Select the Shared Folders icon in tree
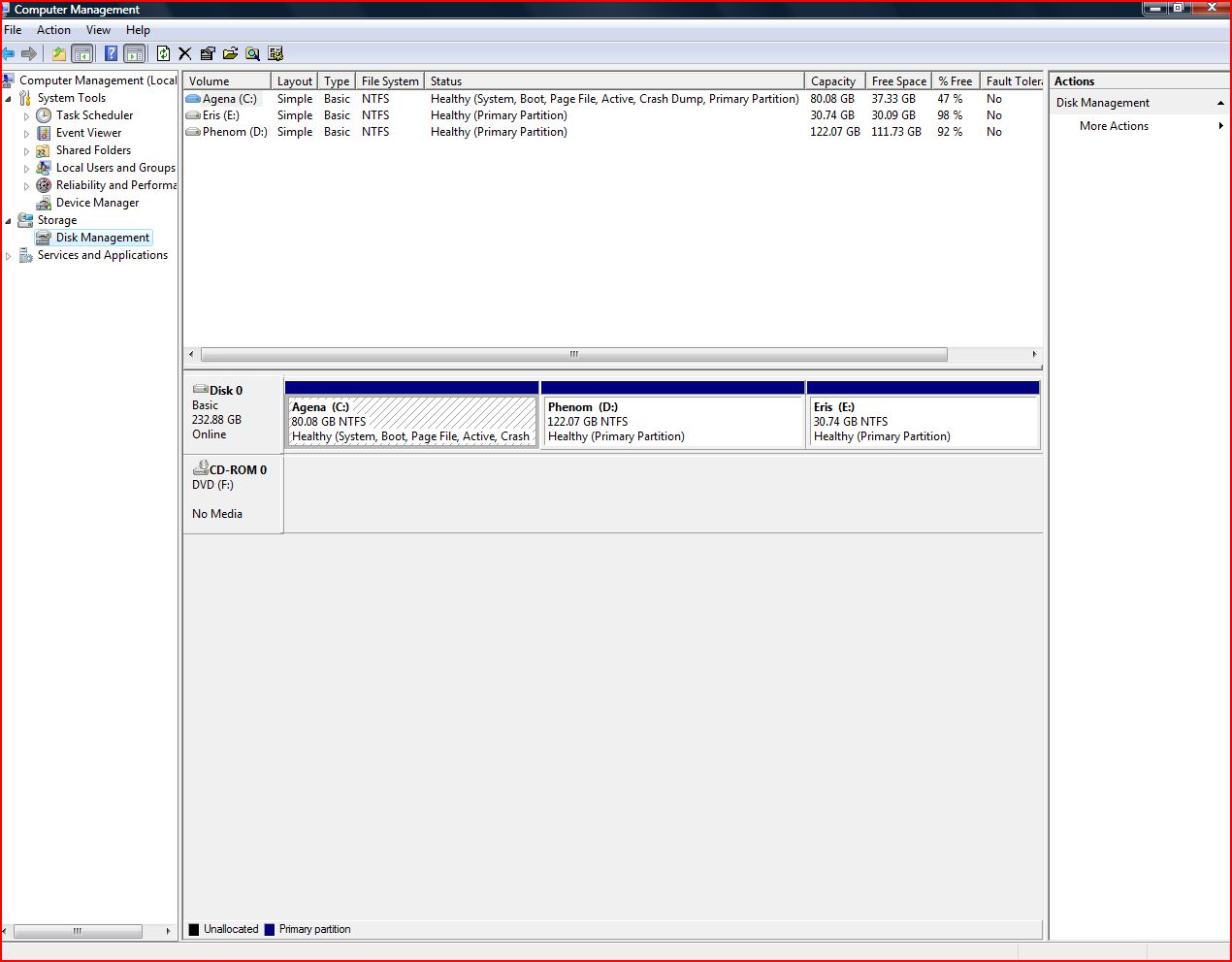Screen dimensions: 1232x962 (44, 150)
